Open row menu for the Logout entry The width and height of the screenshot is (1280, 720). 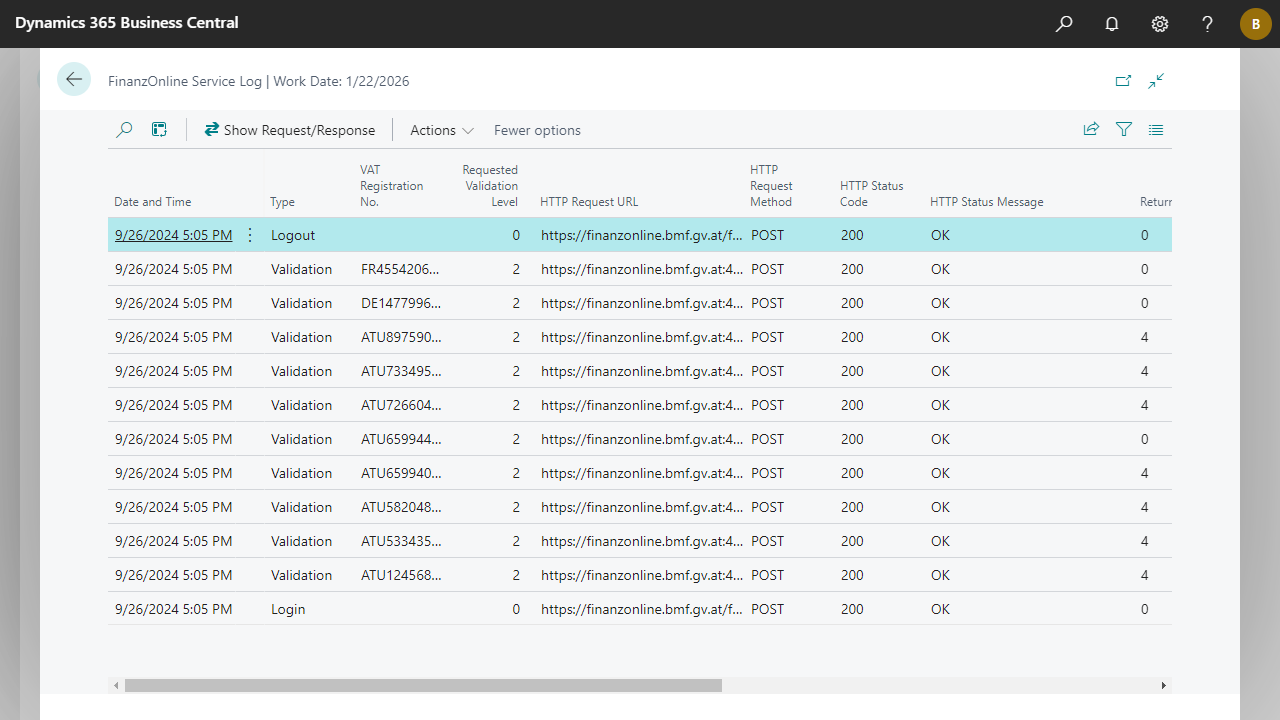tap(250, 235)
